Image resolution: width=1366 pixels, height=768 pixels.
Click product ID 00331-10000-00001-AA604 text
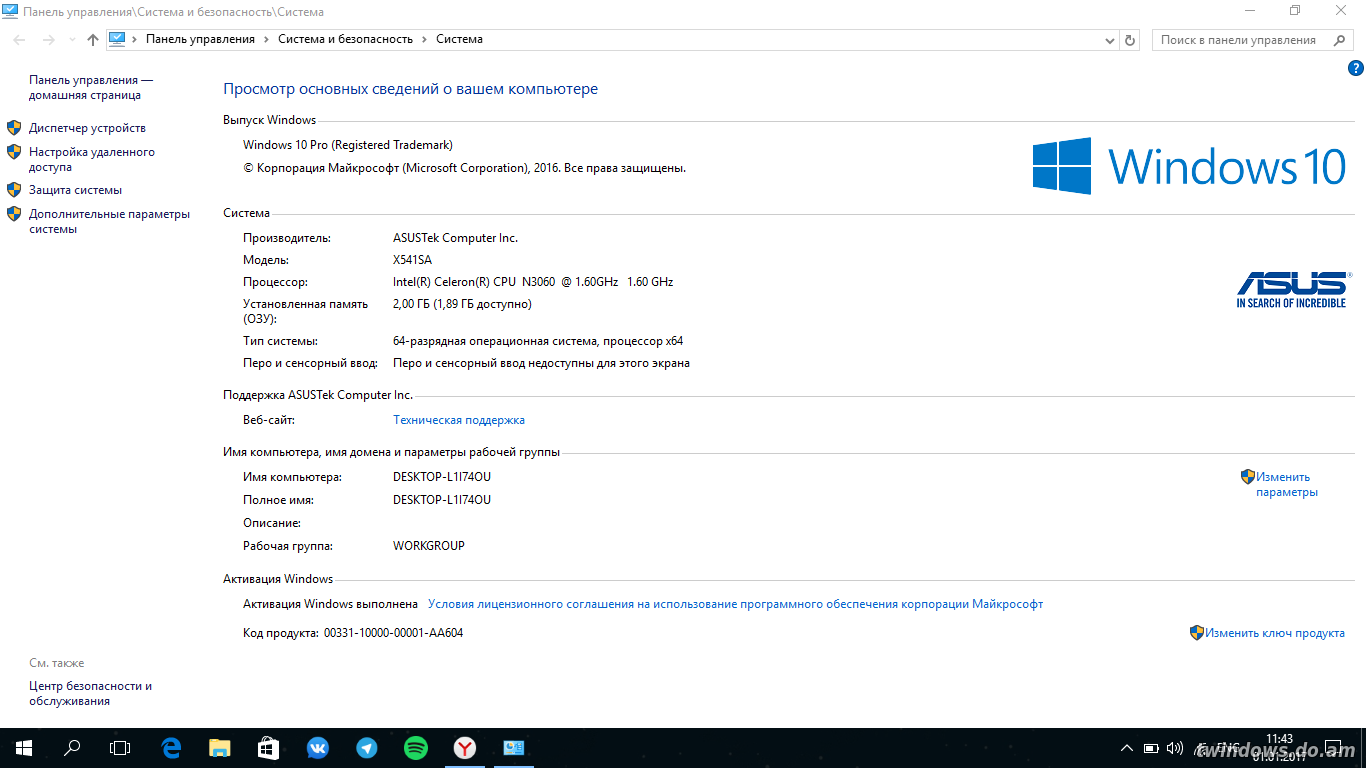[393, 633]
